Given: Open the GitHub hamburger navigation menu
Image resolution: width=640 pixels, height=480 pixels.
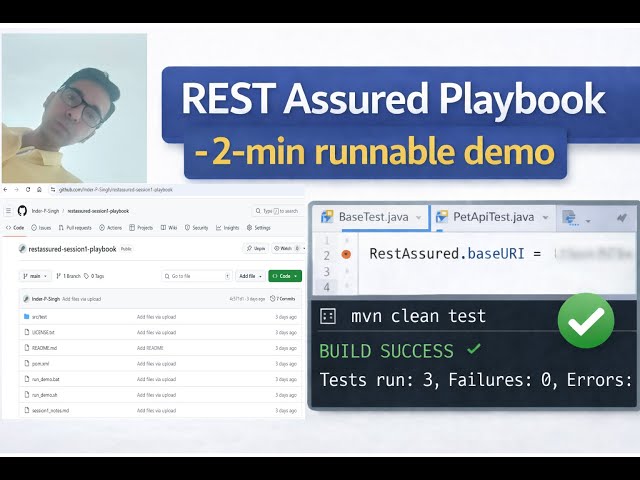Looking at the screenshot, I should coord(8,211).
